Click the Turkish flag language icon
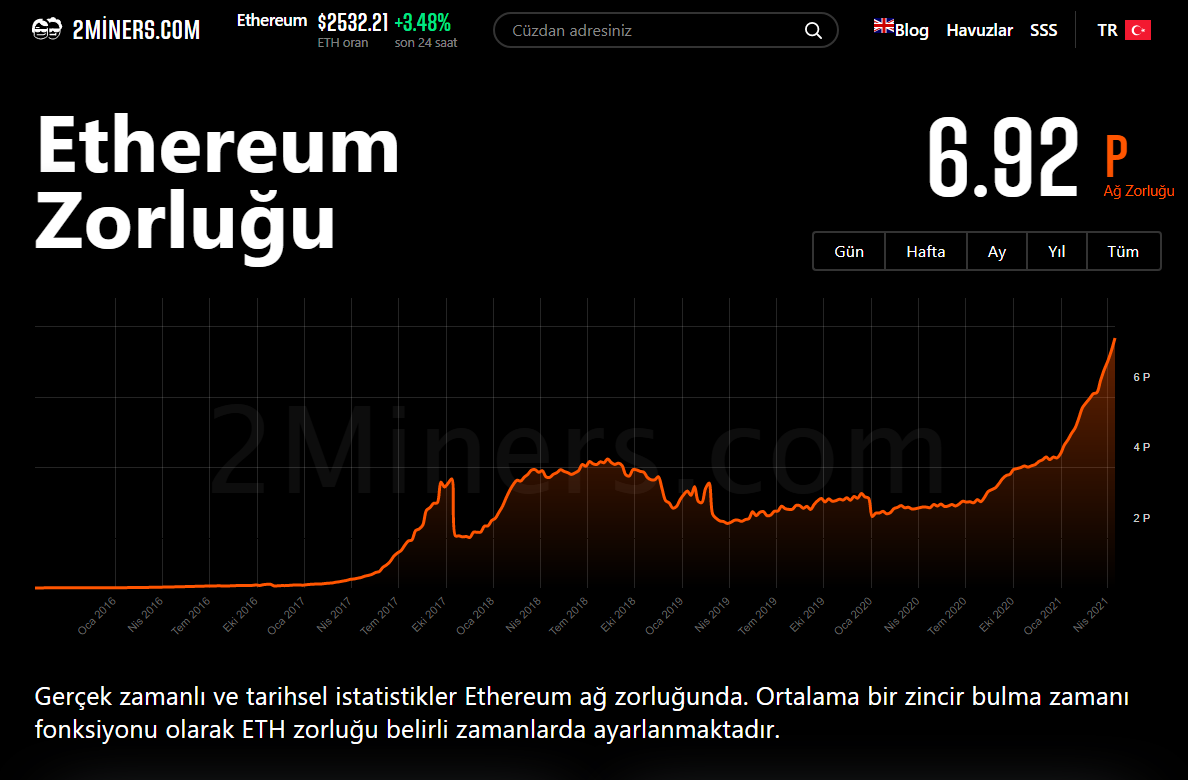This screenshot has height=780, width=1188. pos(1137,30)
